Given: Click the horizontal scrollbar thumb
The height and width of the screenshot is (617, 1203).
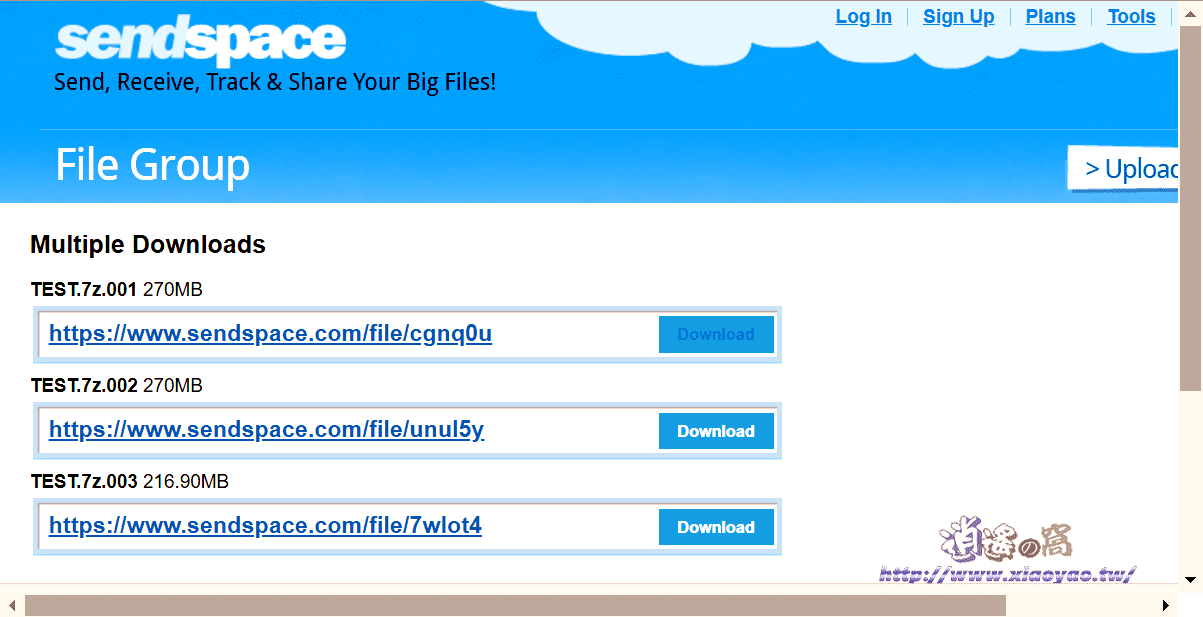Looking at the screenshot, I should click(x=515, y=605).
